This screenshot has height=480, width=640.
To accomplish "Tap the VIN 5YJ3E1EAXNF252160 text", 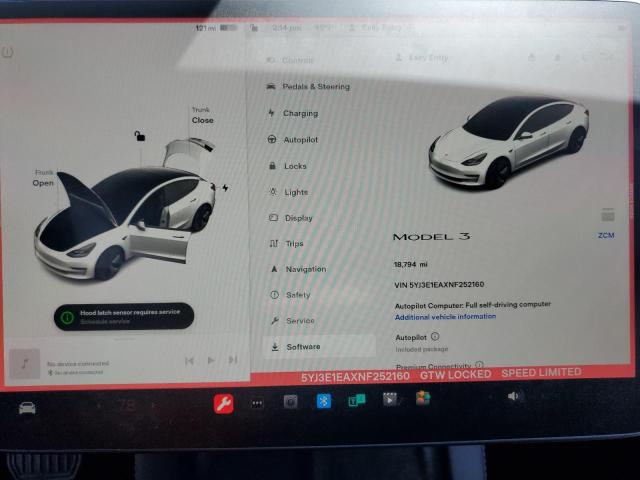I will tap(439, 284).
